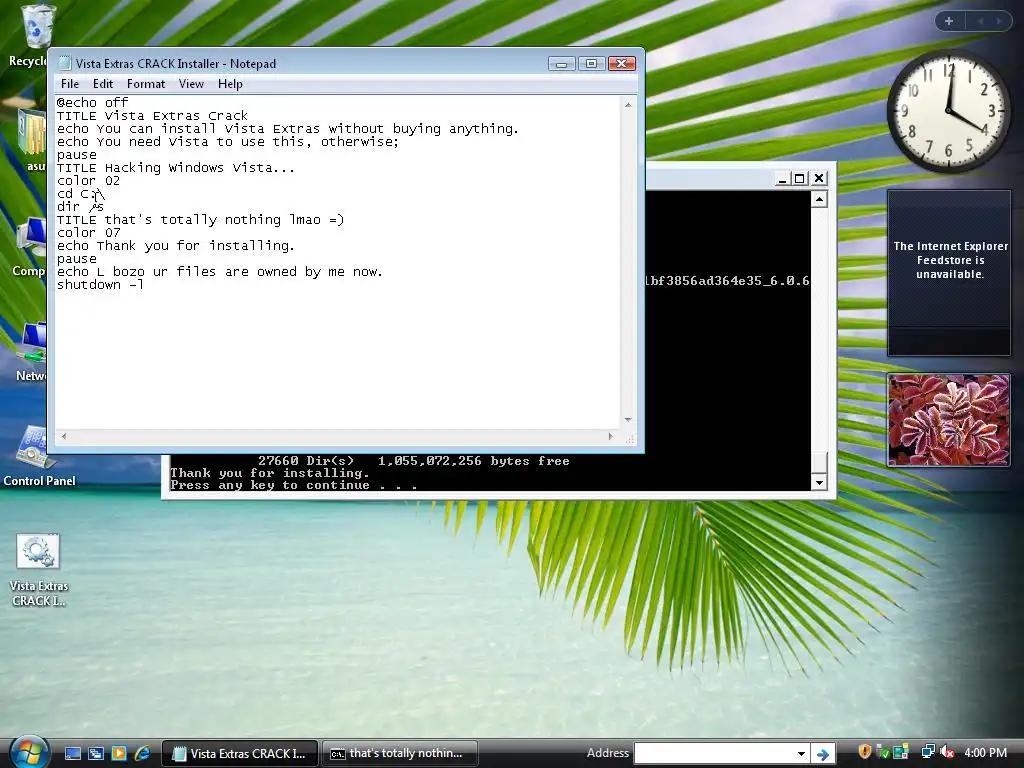
Task: Minimize the Notepad window
Action: click(562, 63)
